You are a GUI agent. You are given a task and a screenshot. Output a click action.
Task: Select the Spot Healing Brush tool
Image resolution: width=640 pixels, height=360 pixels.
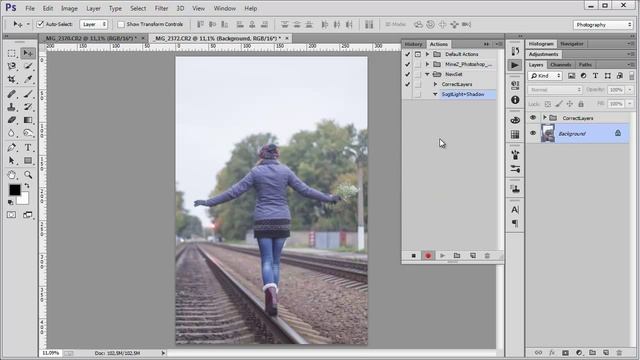pyautogui.click(x=11, y=94)
